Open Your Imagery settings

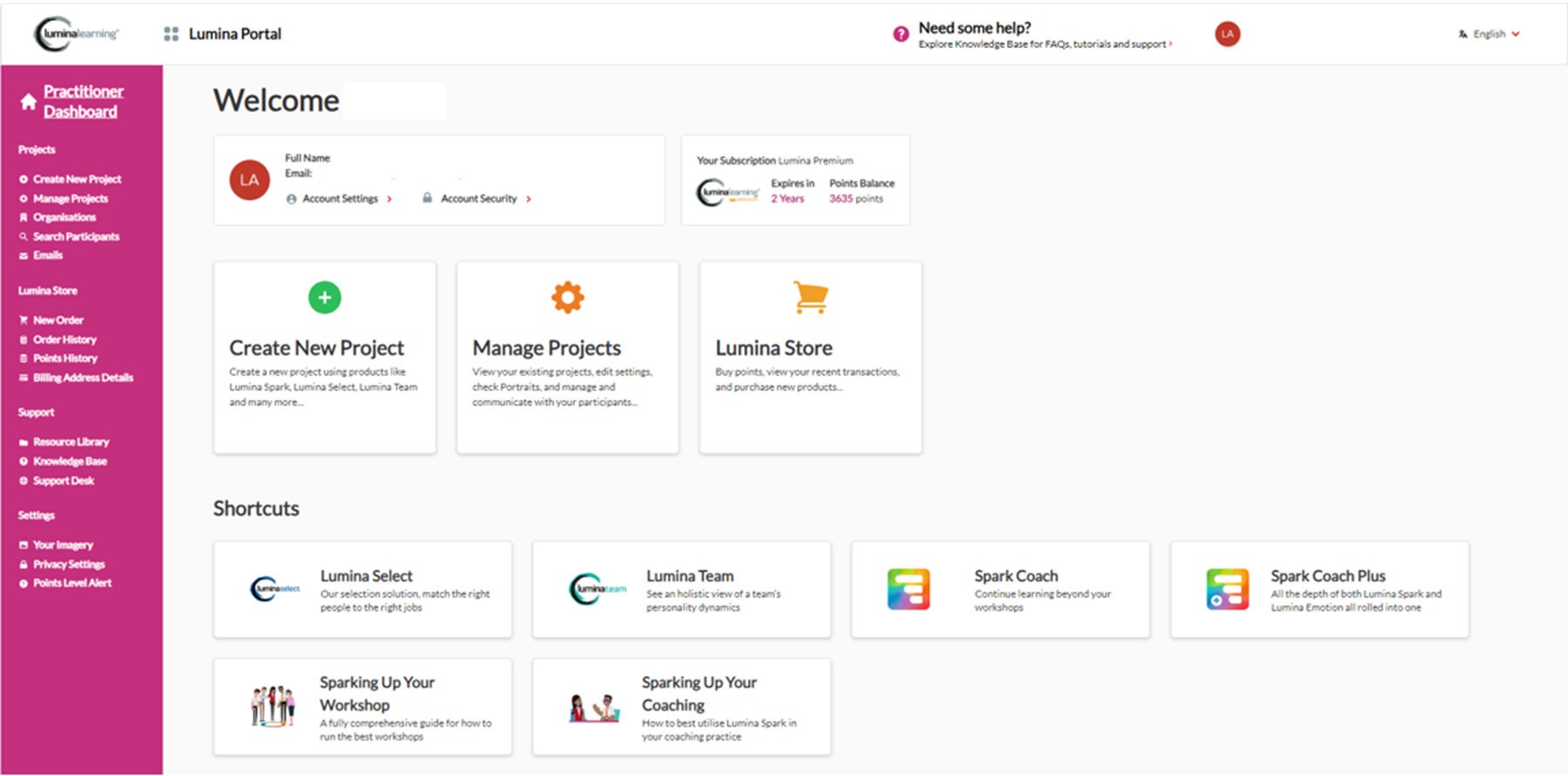63,545
